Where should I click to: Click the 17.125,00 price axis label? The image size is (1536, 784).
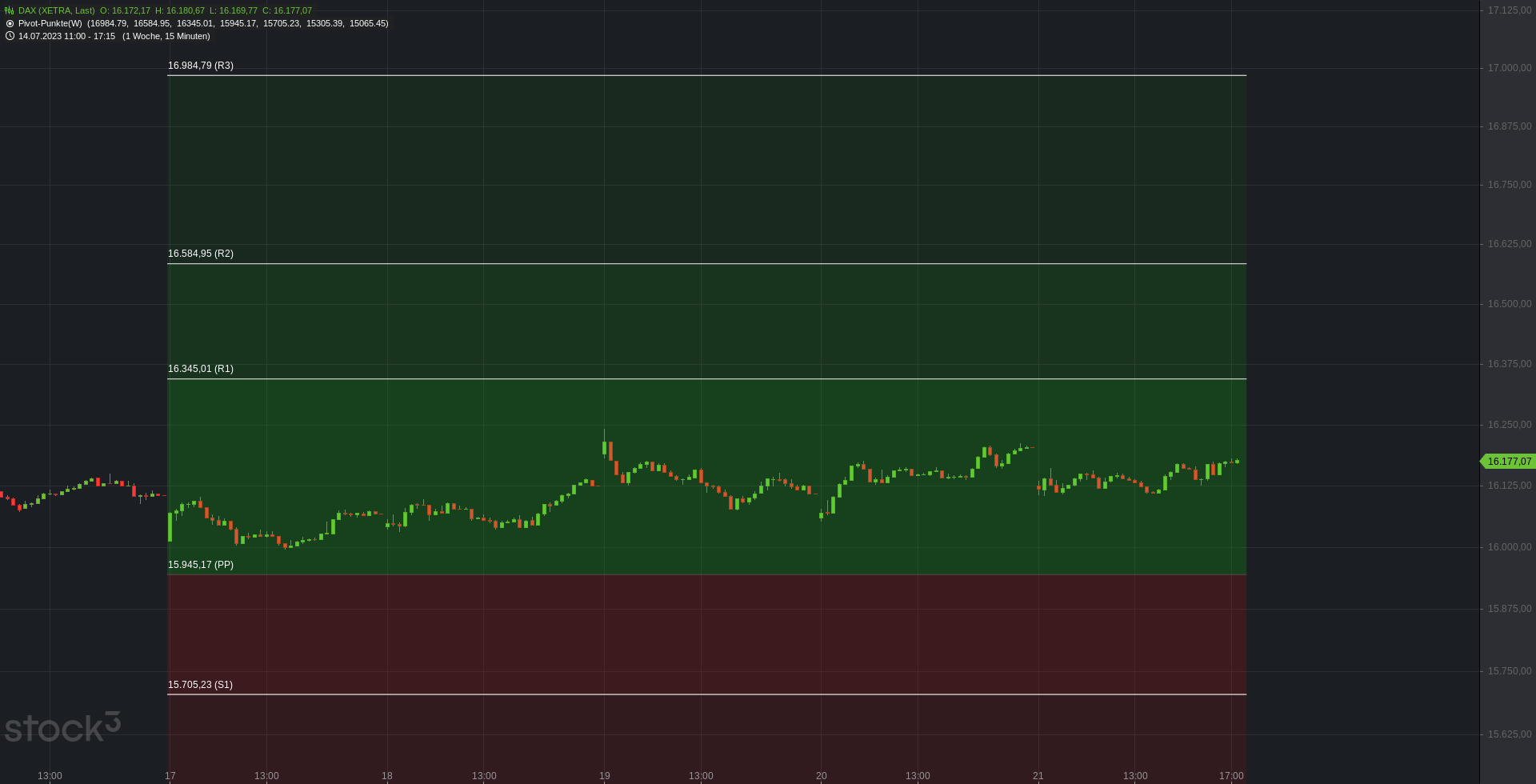1510,10
